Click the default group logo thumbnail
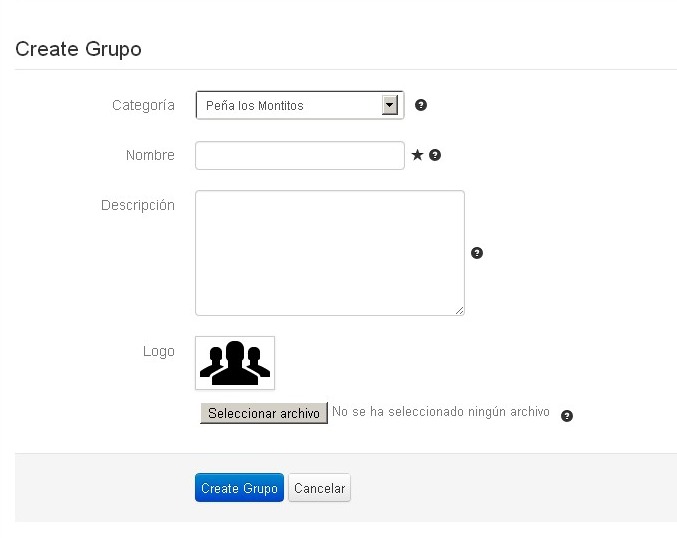 click(235, 363)
